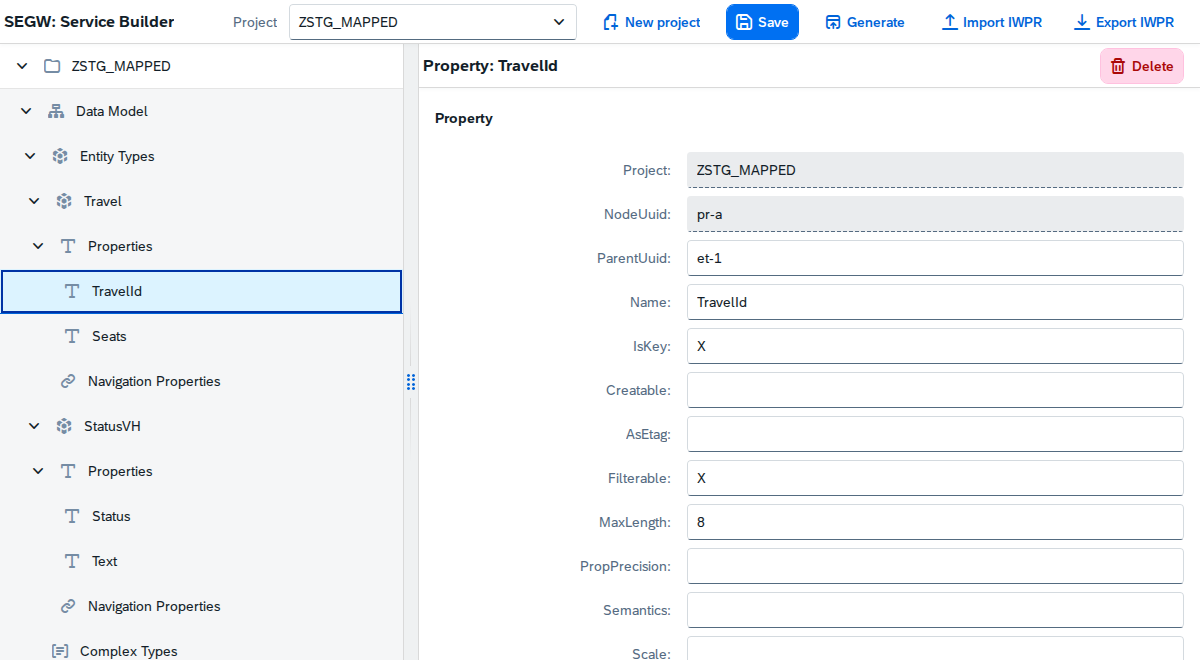Viewport: 1200px width, 660px height.
Task: Click the Properties icon under Travel
Action: coord(68,246)
